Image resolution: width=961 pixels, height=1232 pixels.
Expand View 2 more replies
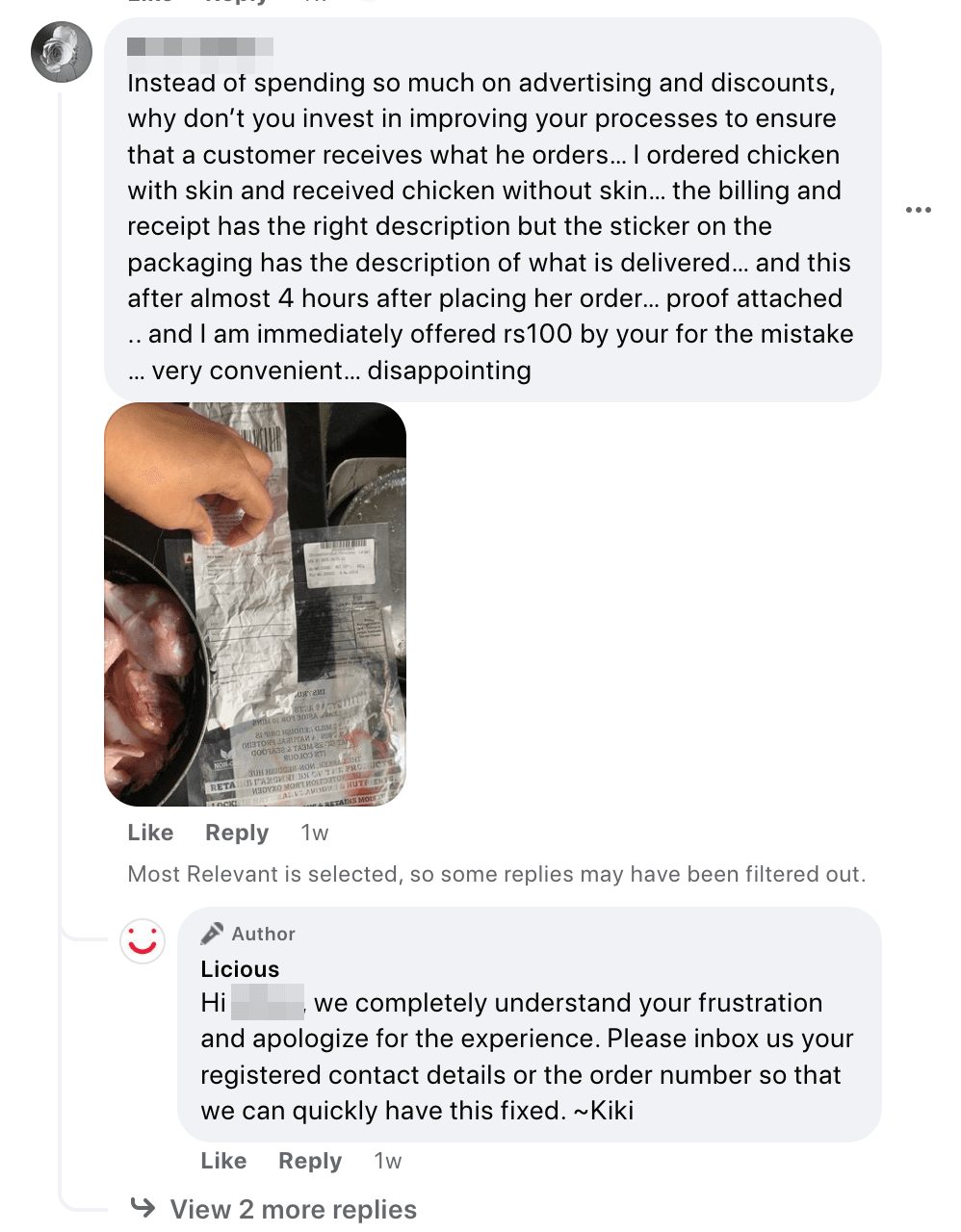(293, 1209)
